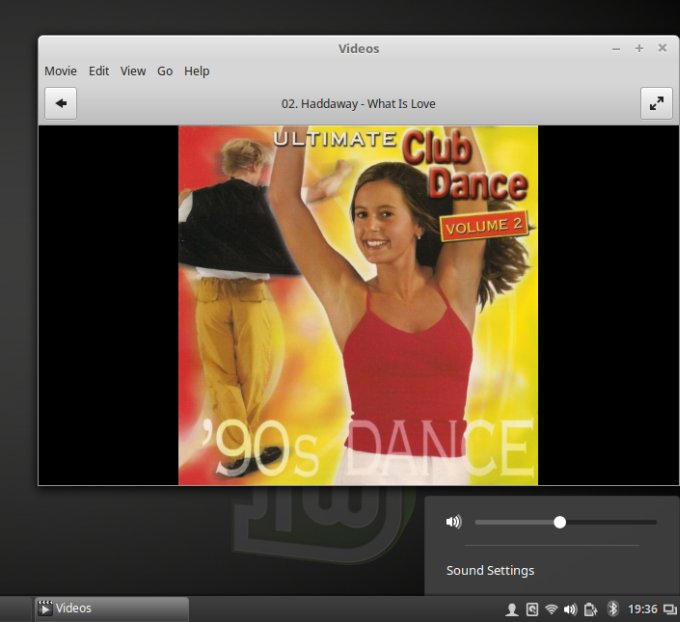Enter fullscreen with the expand arrows button
The image size is (680, 622).
click(656, 103)
